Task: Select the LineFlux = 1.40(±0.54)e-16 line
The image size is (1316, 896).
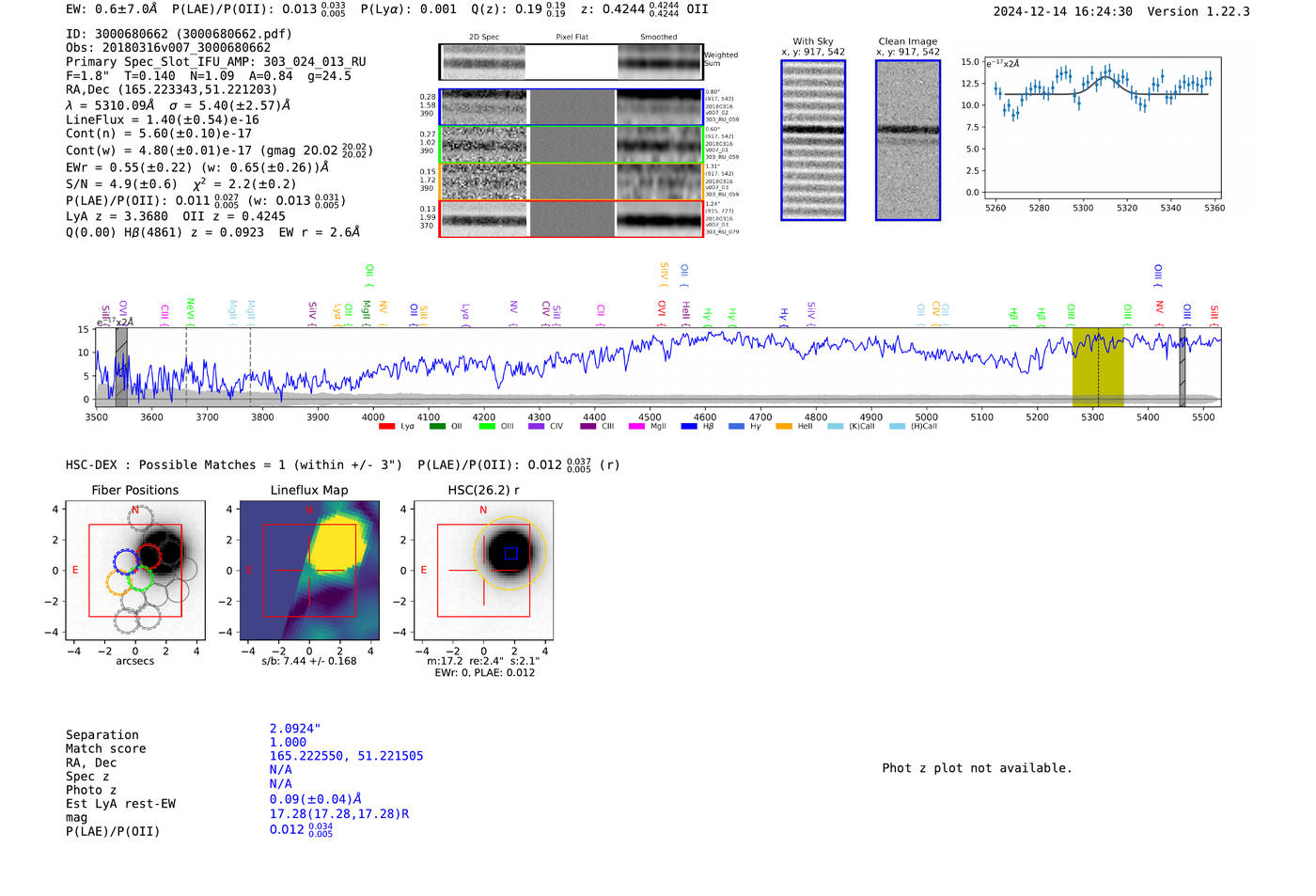Action: (x=163, y=119)
